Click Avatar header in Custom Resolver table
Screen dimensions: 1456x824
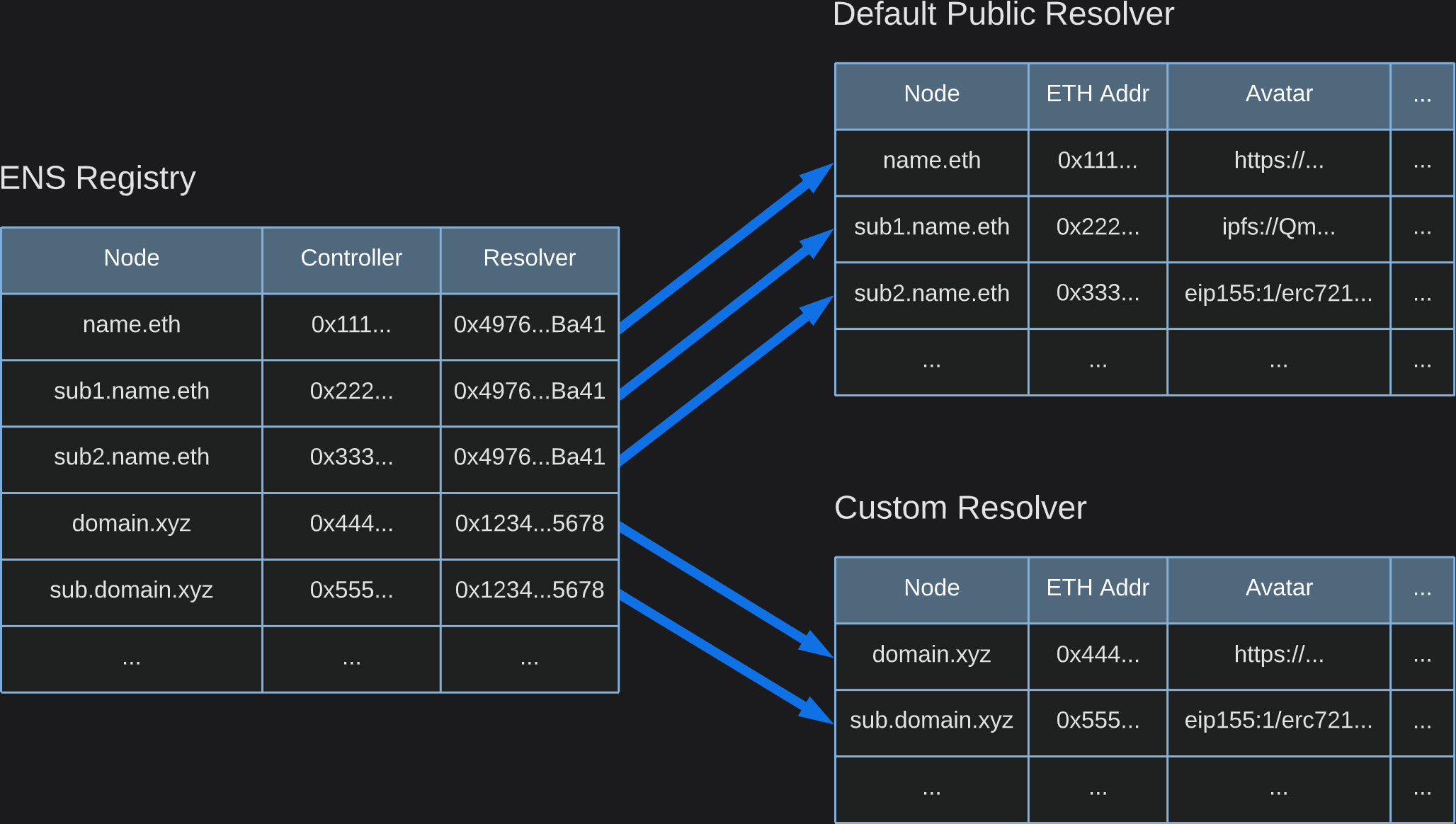pyautogui.click(x=1278, y=588)
